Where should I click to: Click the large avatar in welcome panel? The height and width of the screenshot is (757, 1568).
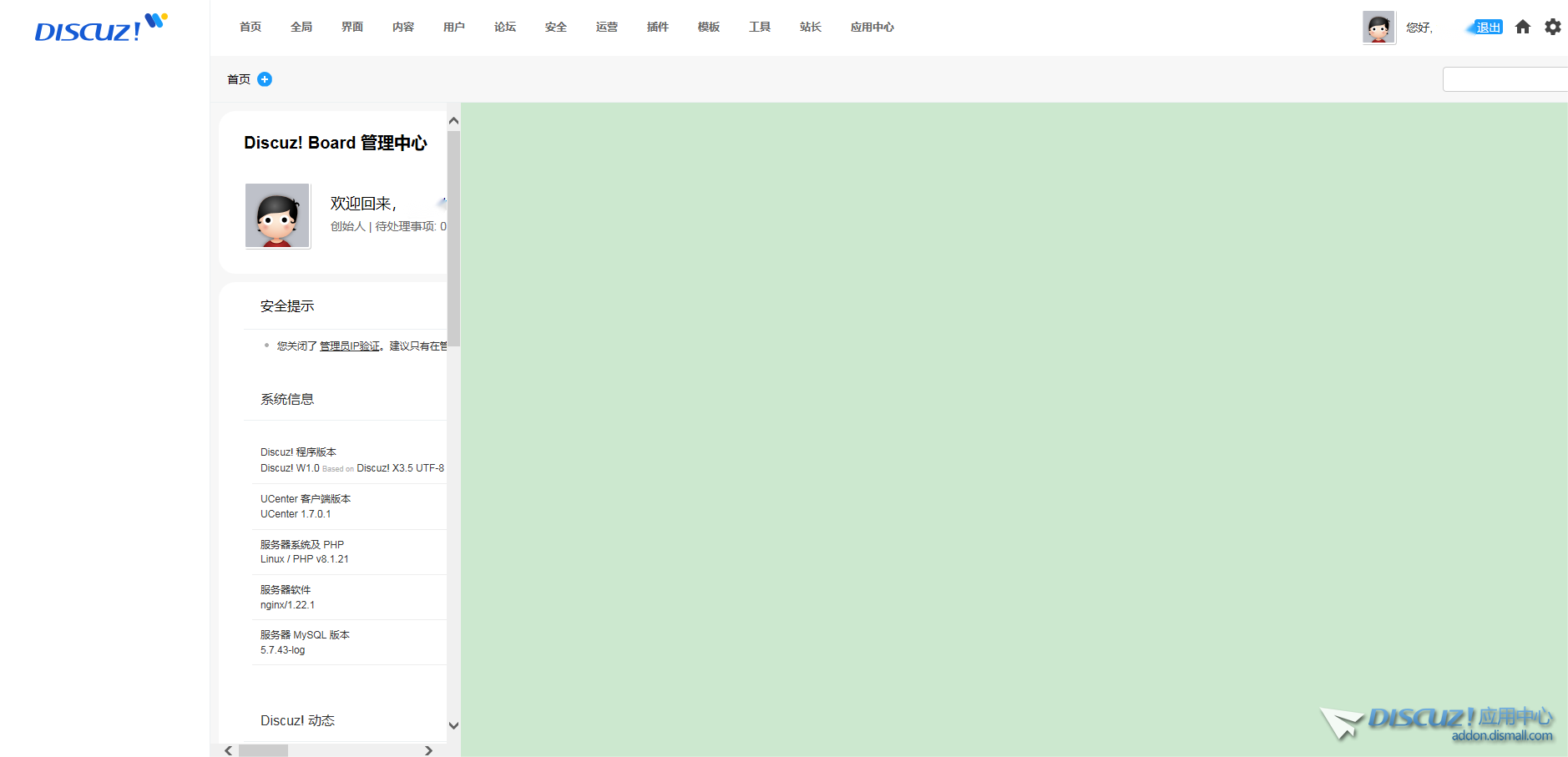(x=277, y=216)
